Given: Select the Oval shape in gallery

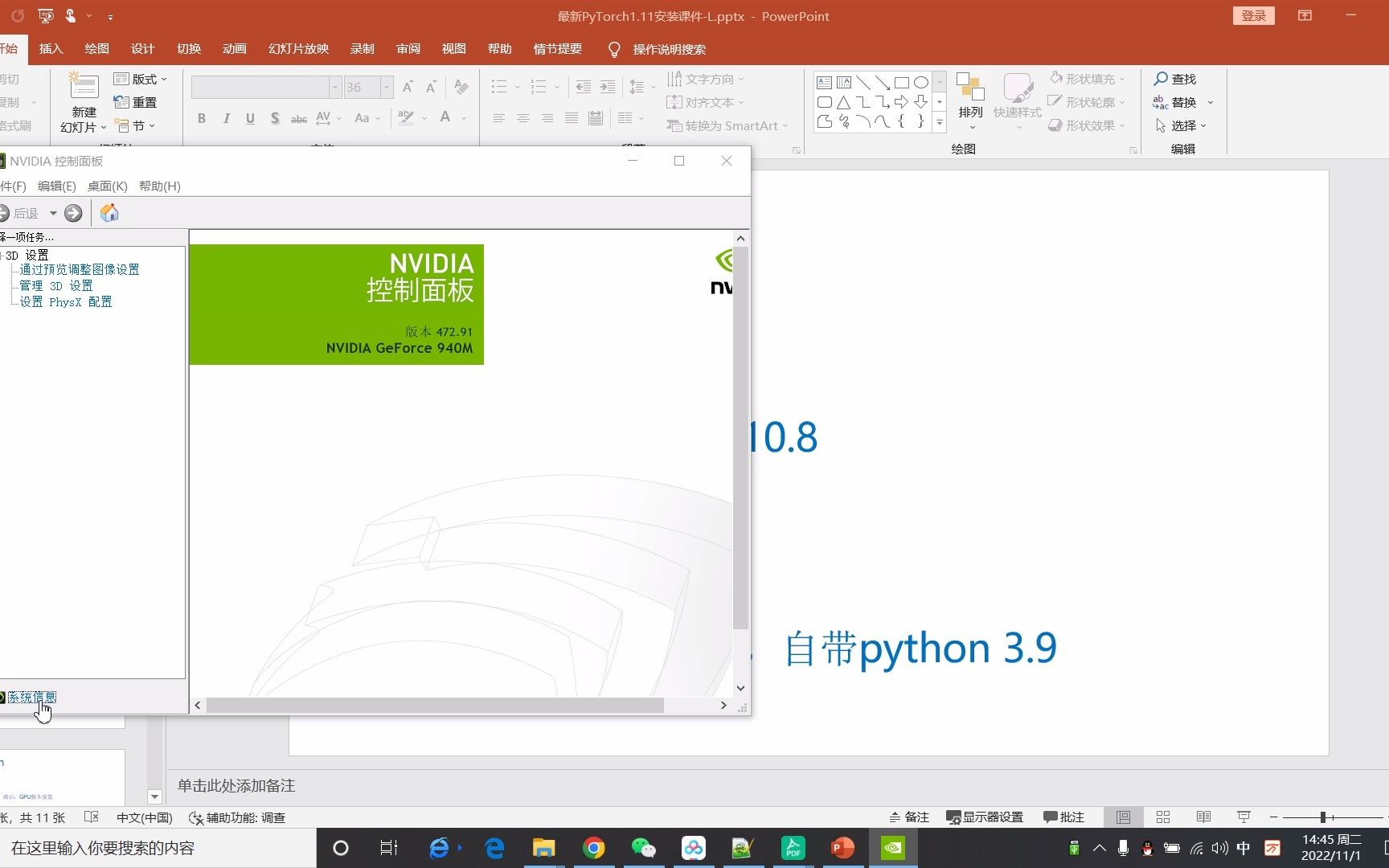Looking at the screenshot, I should pyautogui.click(x=921, y=82).
